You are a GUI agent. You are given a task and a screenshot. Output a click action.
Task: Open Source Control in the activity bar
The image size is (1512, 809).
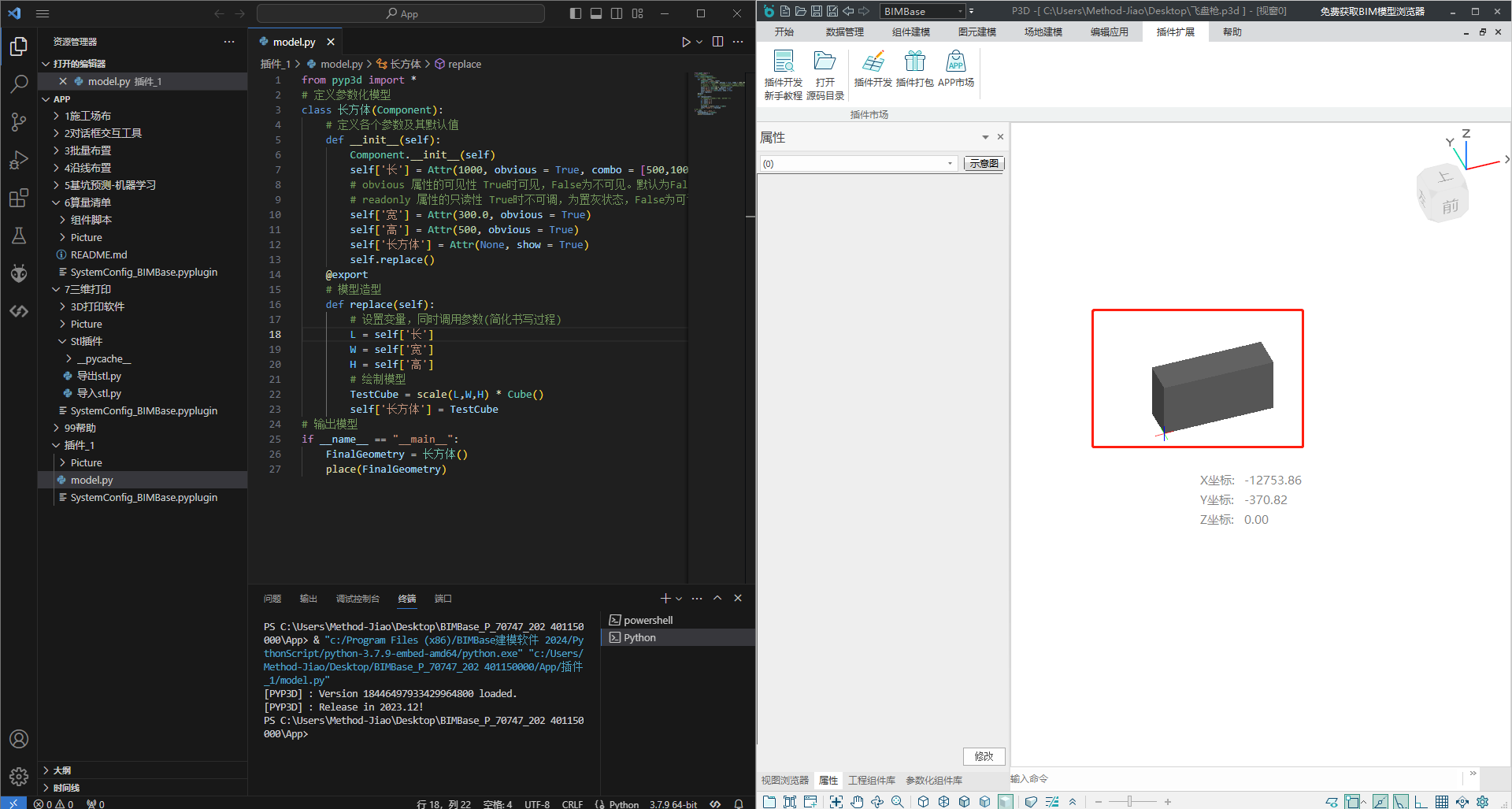click(x=19, y=122)
